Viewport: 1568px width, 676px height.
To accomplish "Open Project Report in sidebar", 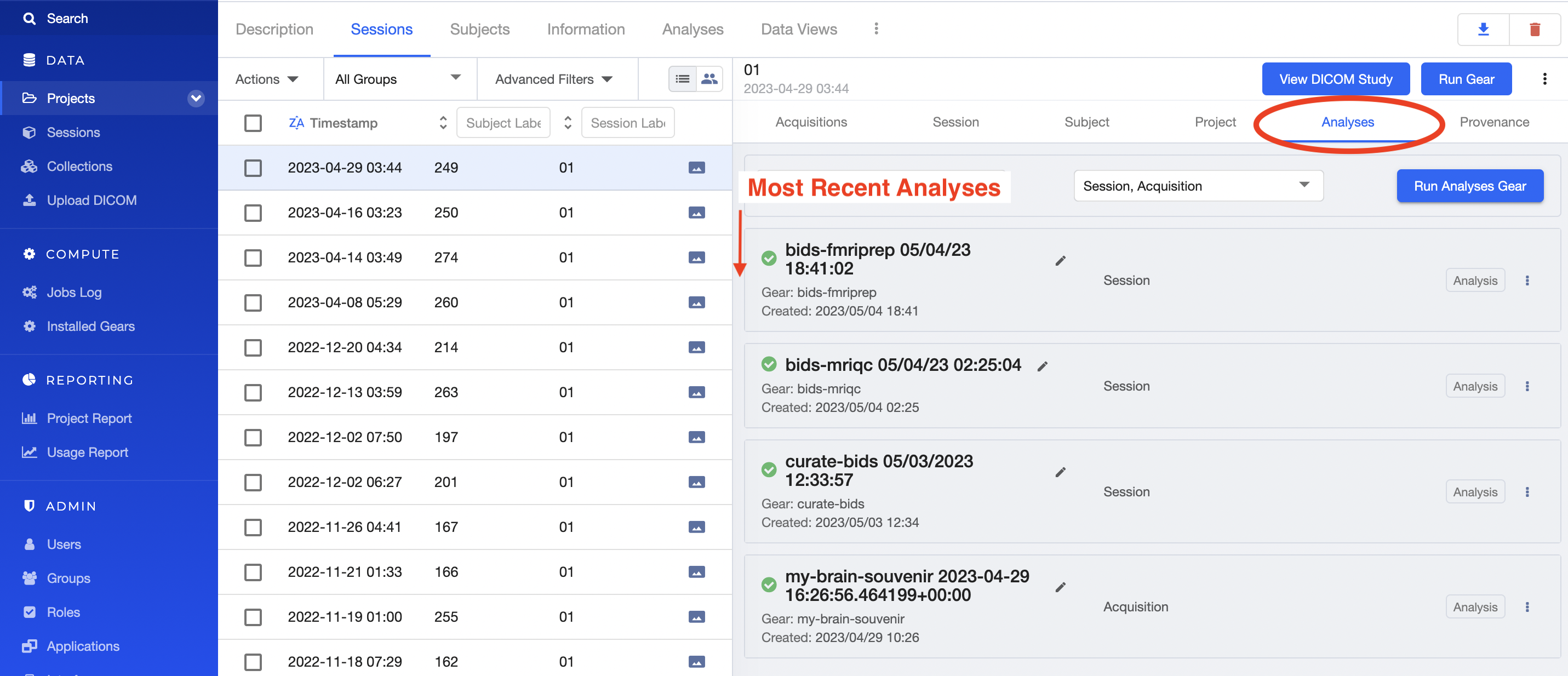I will pyautogui.click(x=89, y=417).
